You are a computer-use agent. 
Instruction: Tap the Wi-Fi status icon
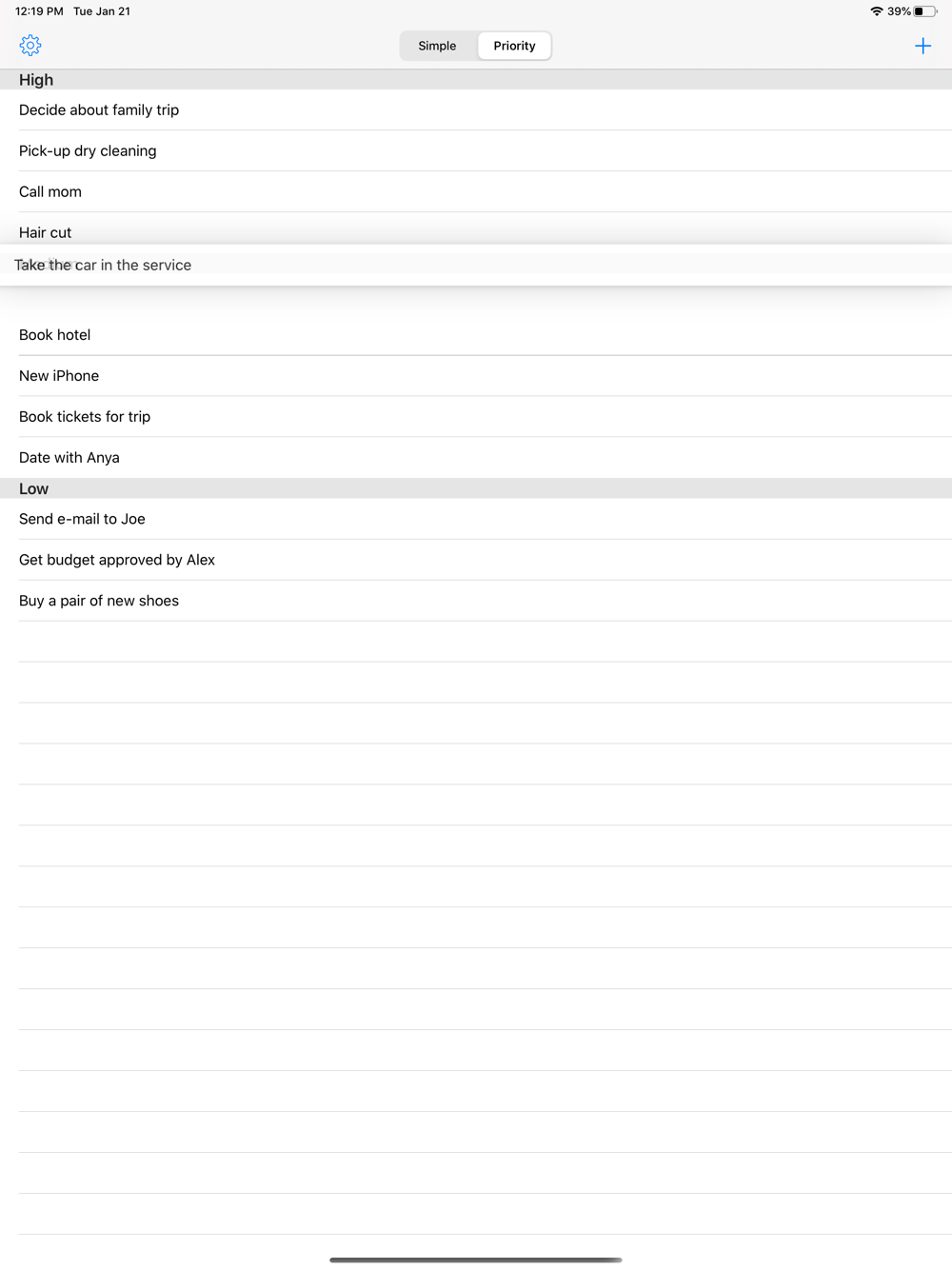click(x=876, y=11)
